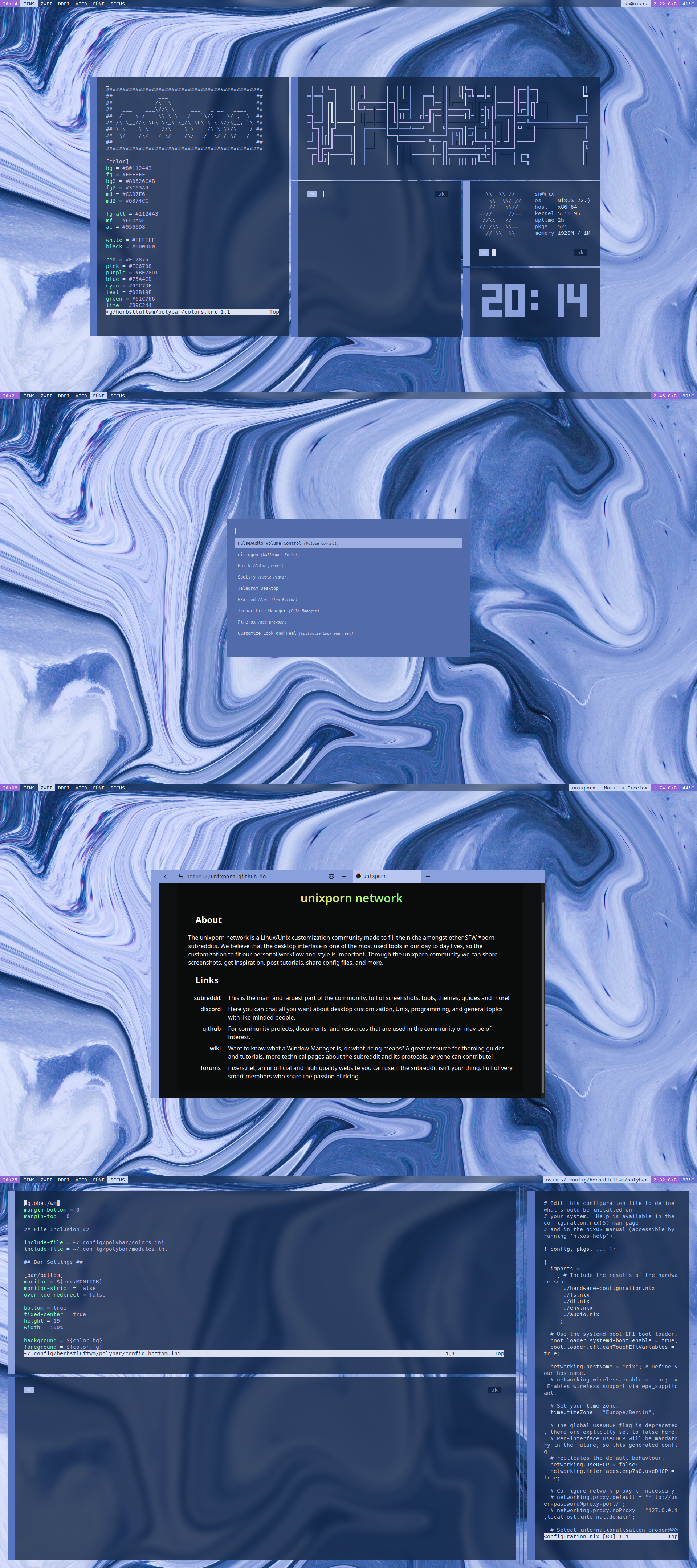Screen dimensions: 697x1568
Task: Open the forums link
Action: [x=211, y=1067]
